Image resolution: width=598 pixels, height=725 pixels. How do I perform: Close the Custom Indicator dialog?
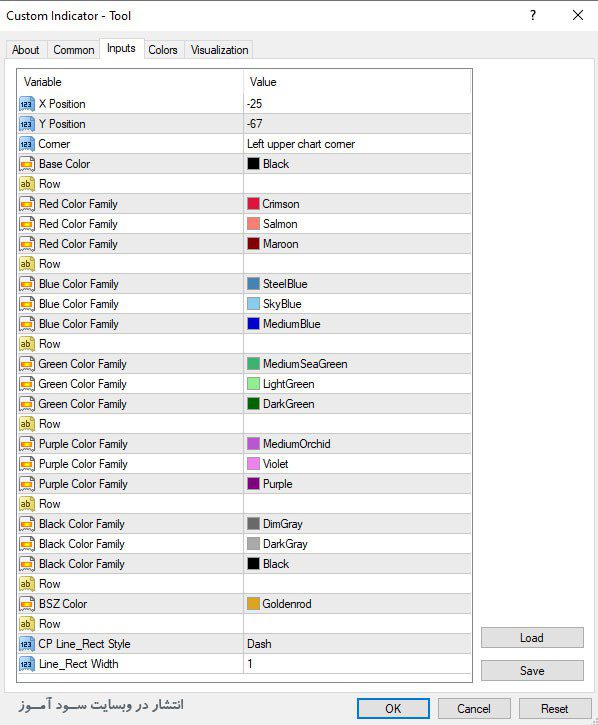[578, 15]
